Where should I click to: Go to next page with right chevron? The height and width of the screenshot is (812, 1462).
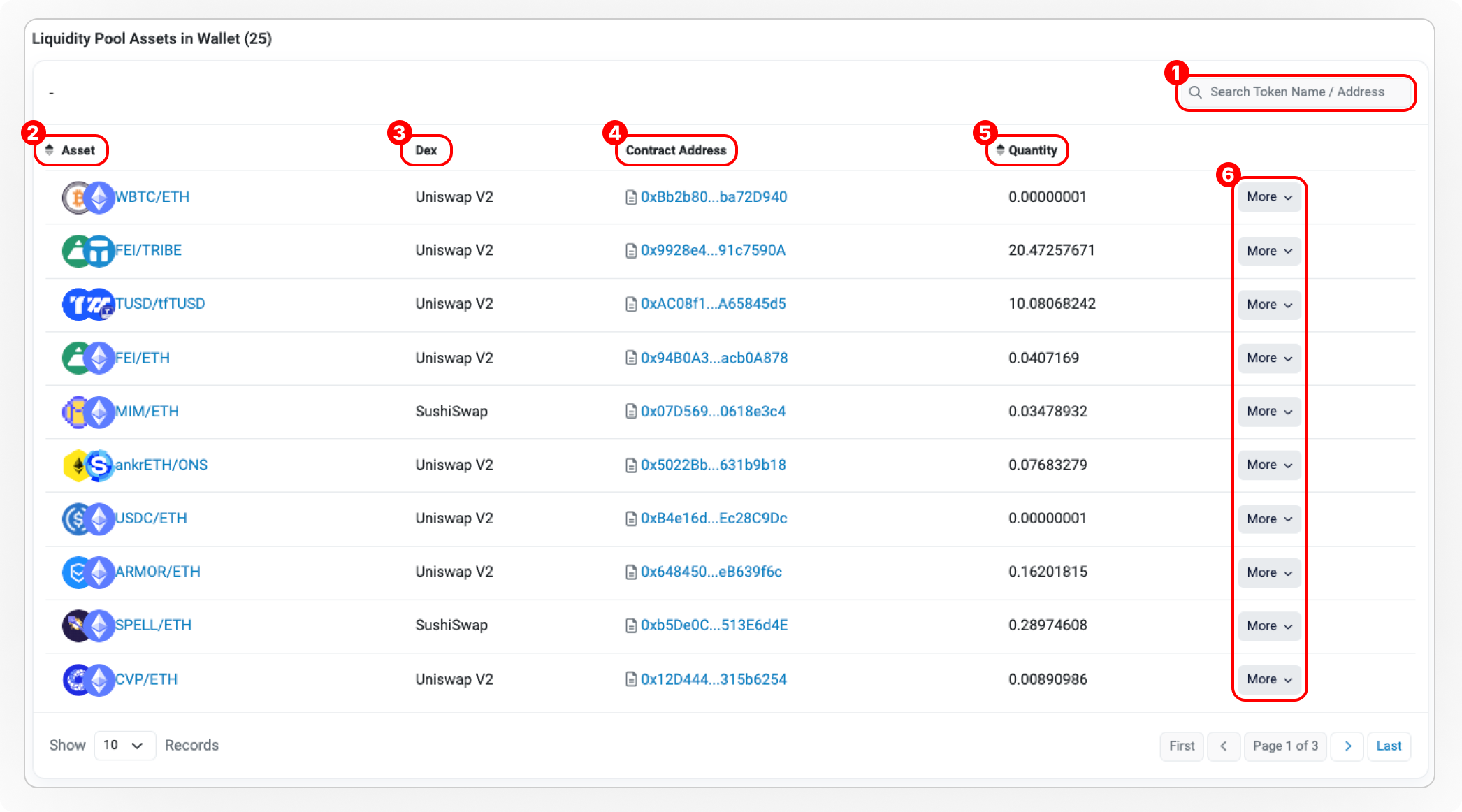pos(1347,746)
